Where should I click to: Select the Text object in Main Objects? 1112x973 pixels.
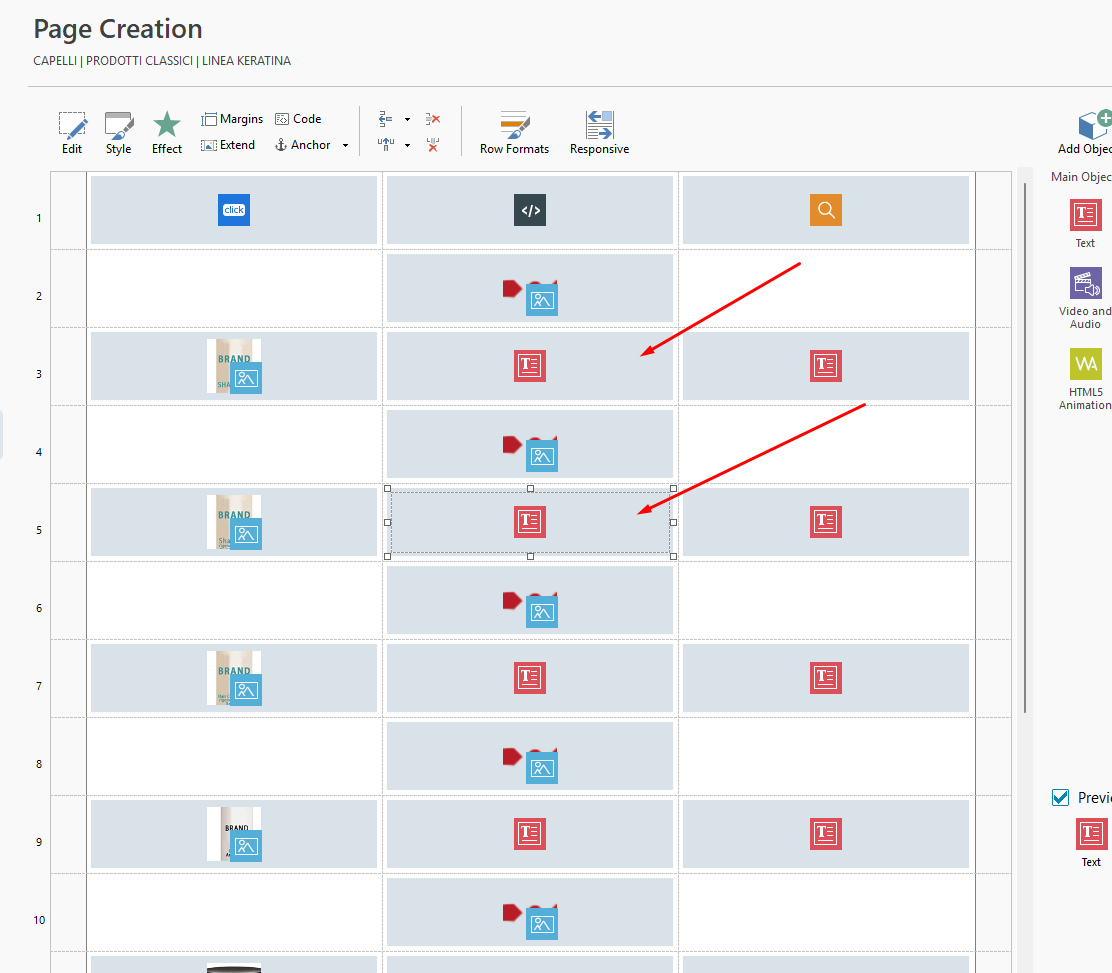[1085, 223]
